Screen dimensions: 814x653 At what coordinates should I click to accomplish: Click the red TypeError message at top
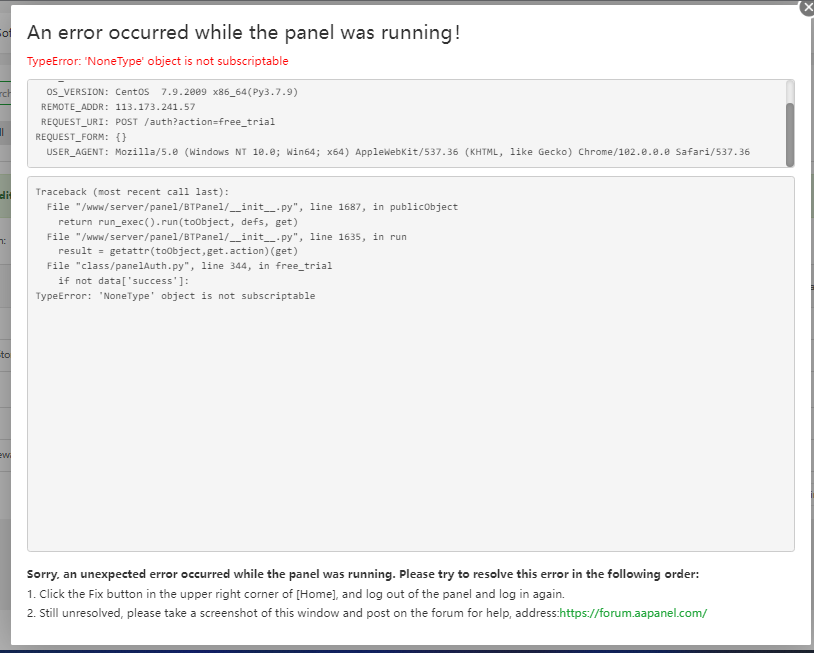[157, 61]
